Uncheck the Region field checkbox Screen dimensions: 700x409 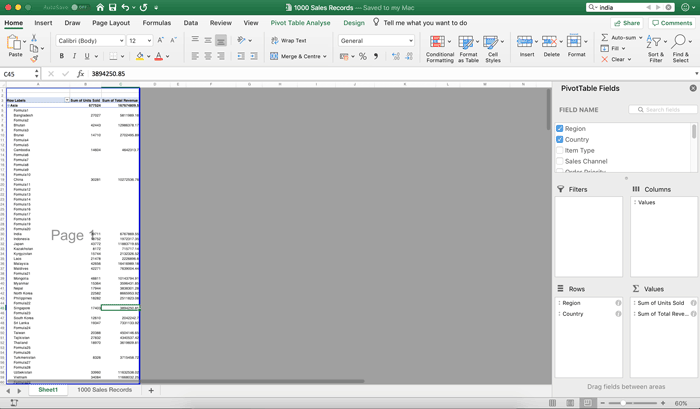(559, 129)
